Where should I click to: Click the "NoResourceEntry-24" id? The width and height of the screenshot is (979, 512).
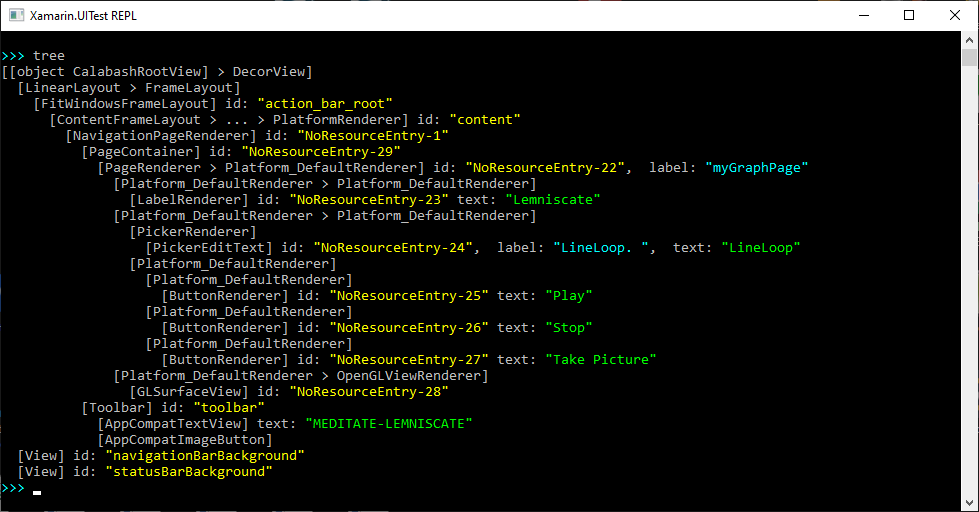pos(393,248)
